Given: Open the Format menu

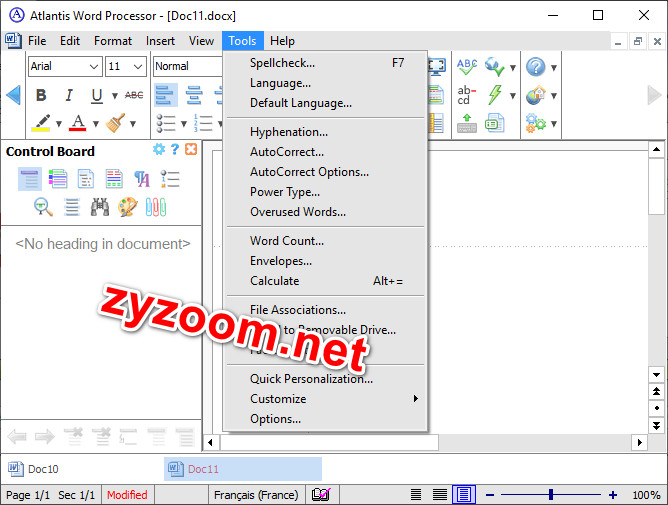Looking at the screenshot, I should coord(113,41).
